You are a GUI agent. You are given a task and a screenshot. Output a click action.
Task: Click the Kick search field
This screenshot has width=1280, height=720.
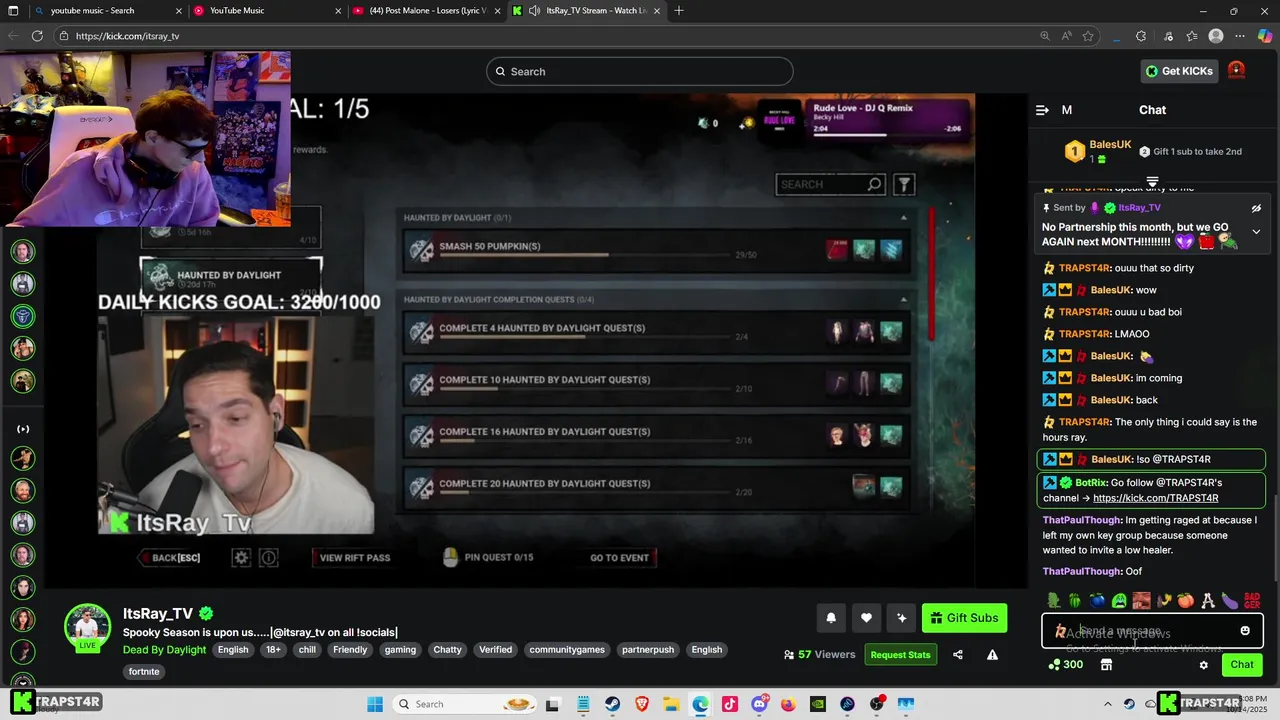pos(640,71)
